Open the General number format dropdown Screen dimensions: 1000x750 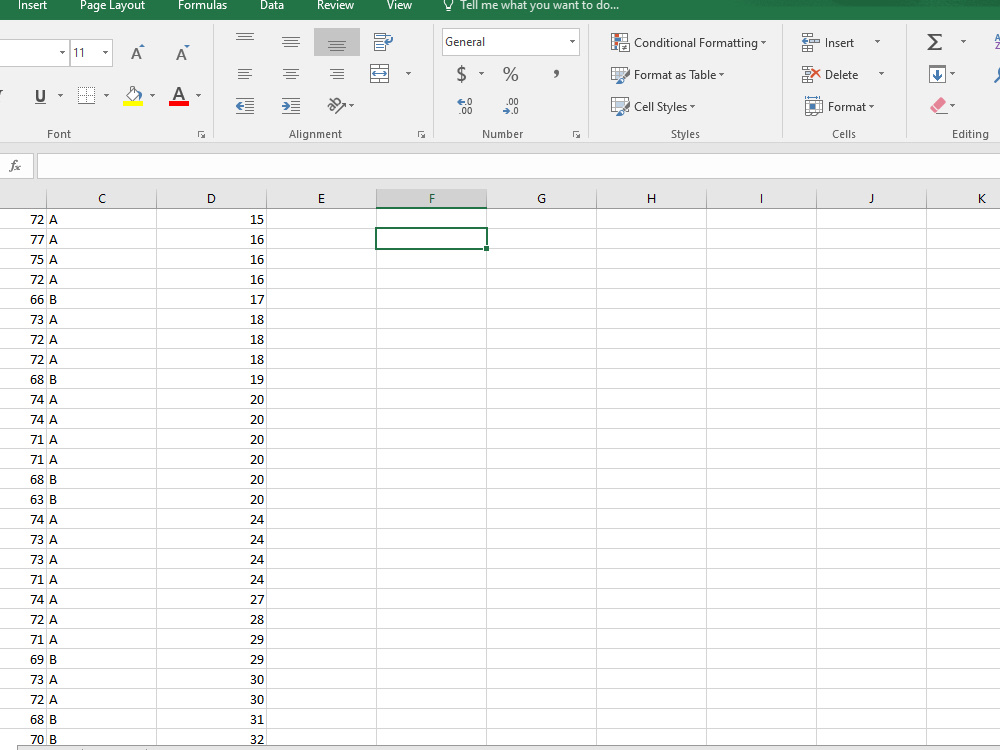click(572, 42)
